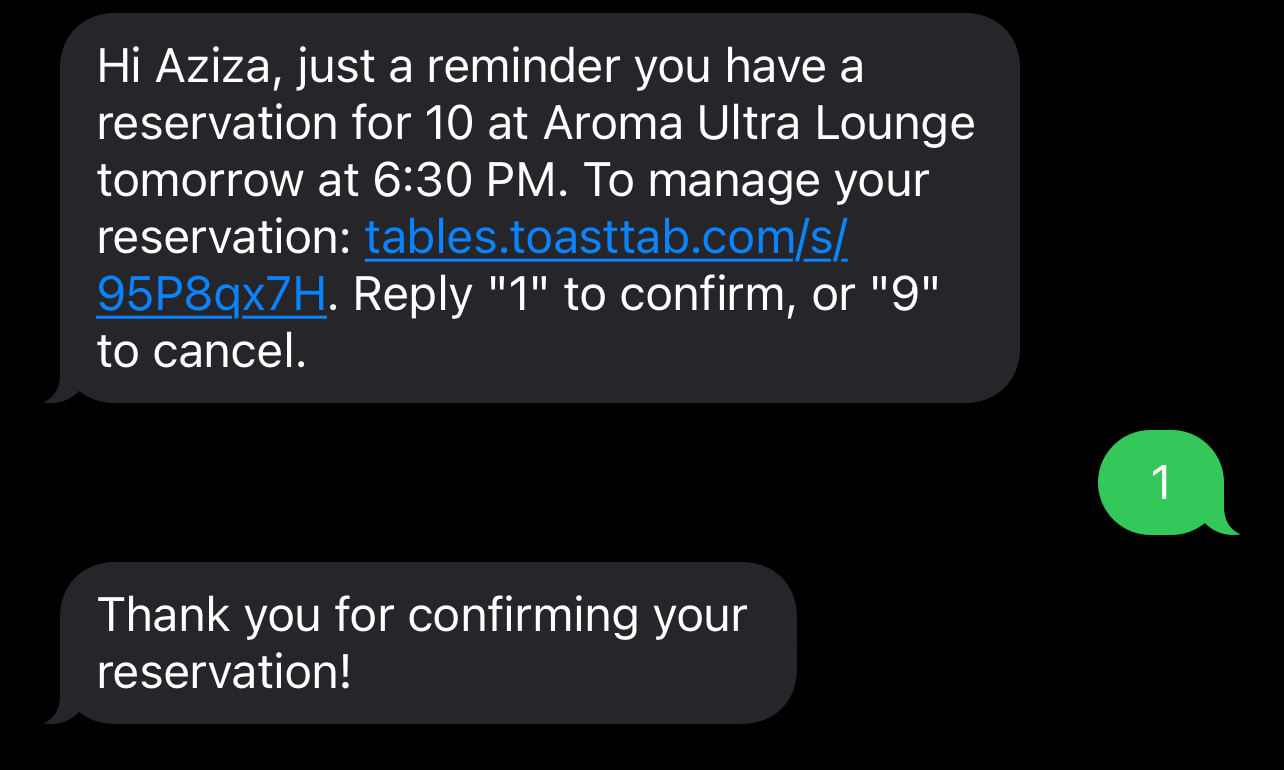Click the tail of the green sent bubble

tap(1228, 526)
